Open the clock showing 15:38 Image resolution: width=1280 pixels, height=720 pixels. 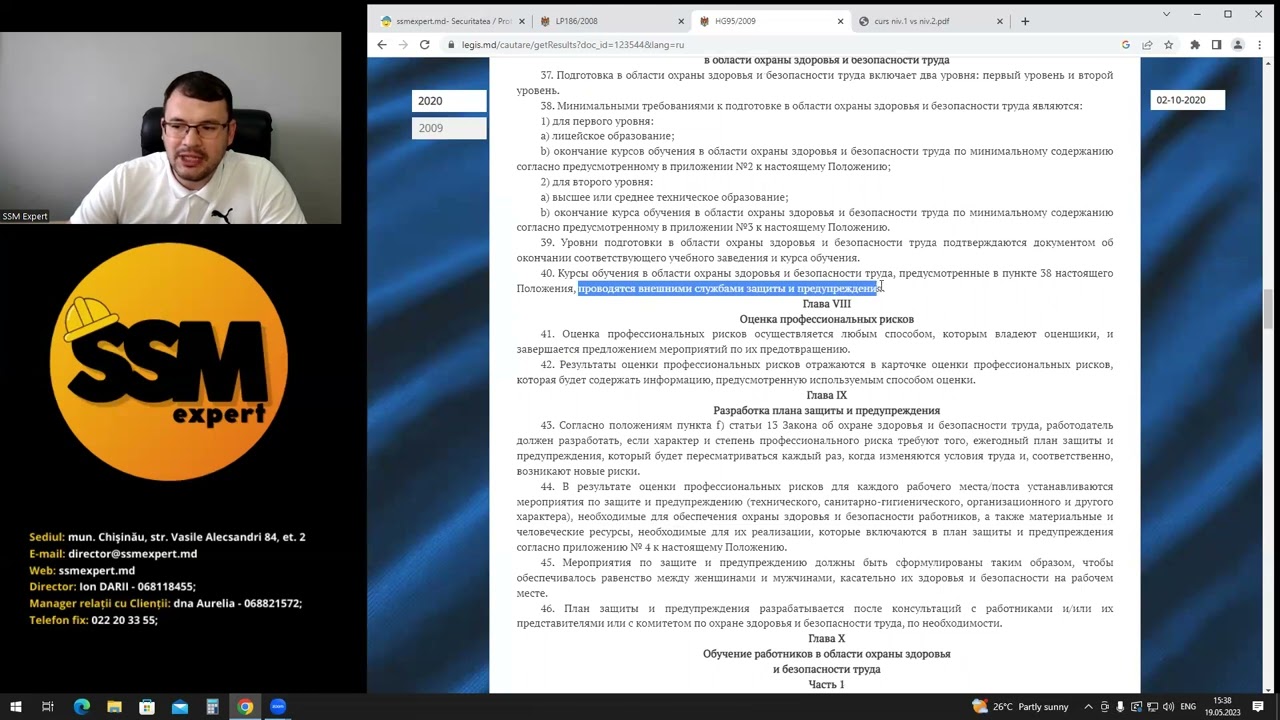click(x=1222, y=707)
